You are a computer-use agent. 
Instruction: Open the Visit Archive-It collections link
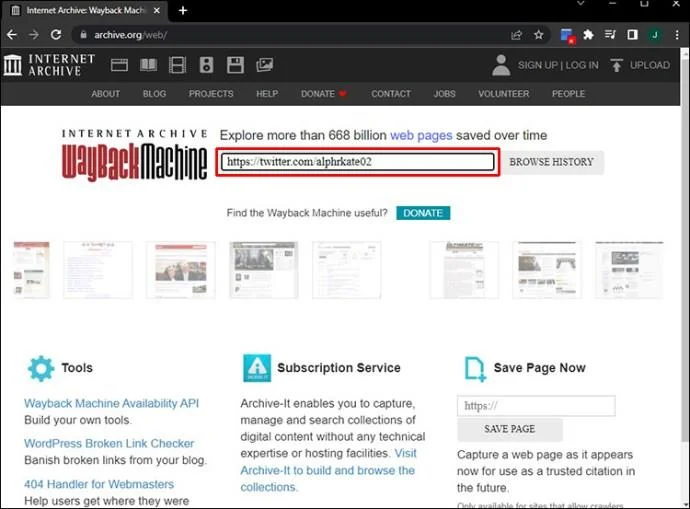coord(328,470)
